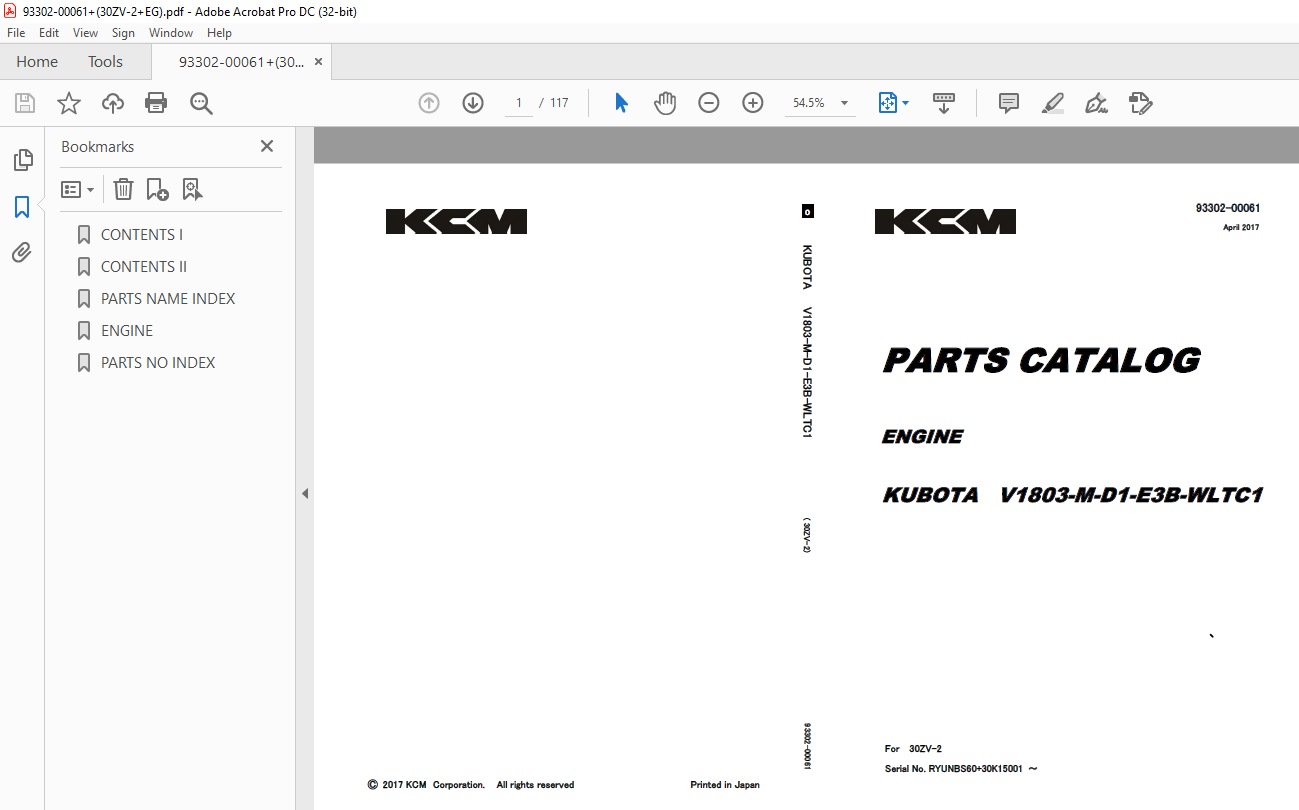Add file to starred favorites
This screenshot has height=810, width=1299.
[69, 103]
